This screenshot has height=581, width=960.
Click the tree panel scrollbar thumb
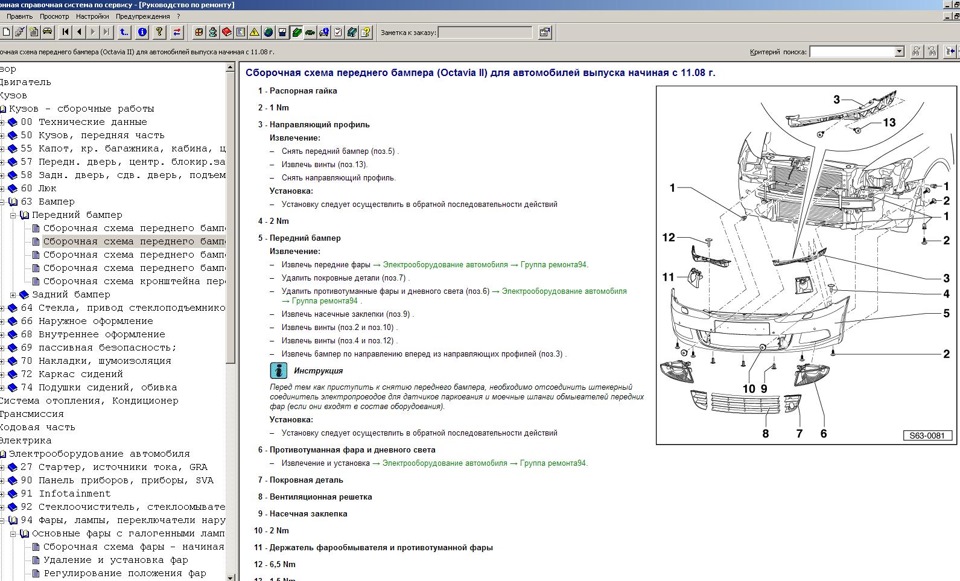click(230, 217)
